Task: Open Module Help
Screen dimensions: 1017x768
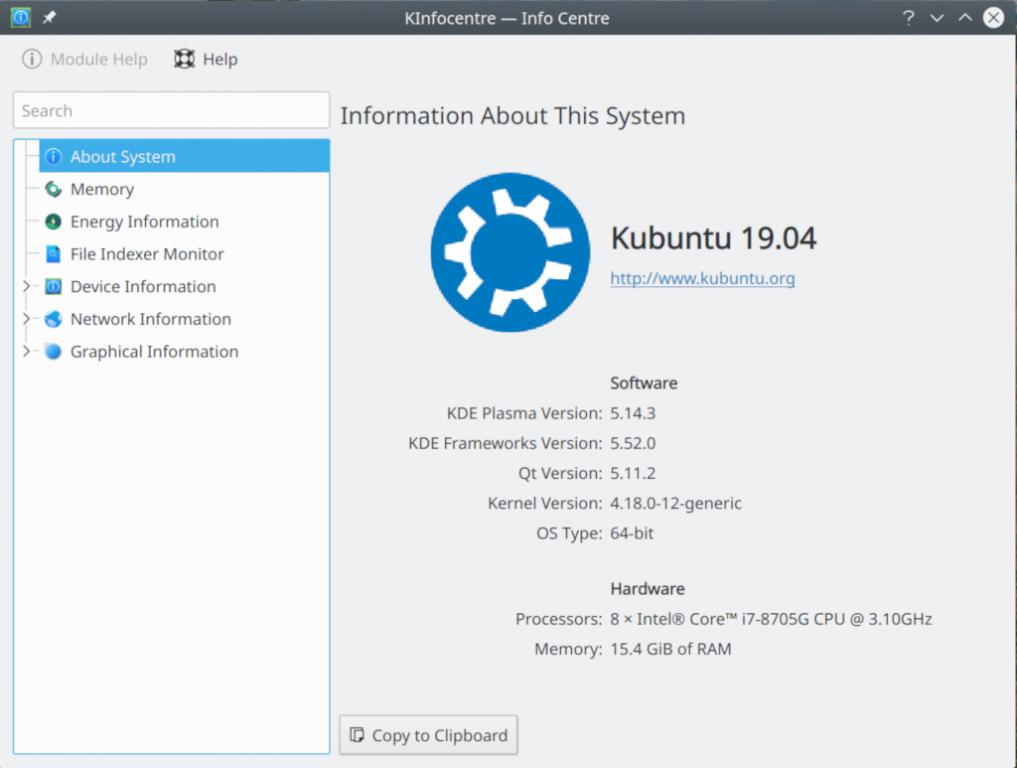Action: [85, 60]
